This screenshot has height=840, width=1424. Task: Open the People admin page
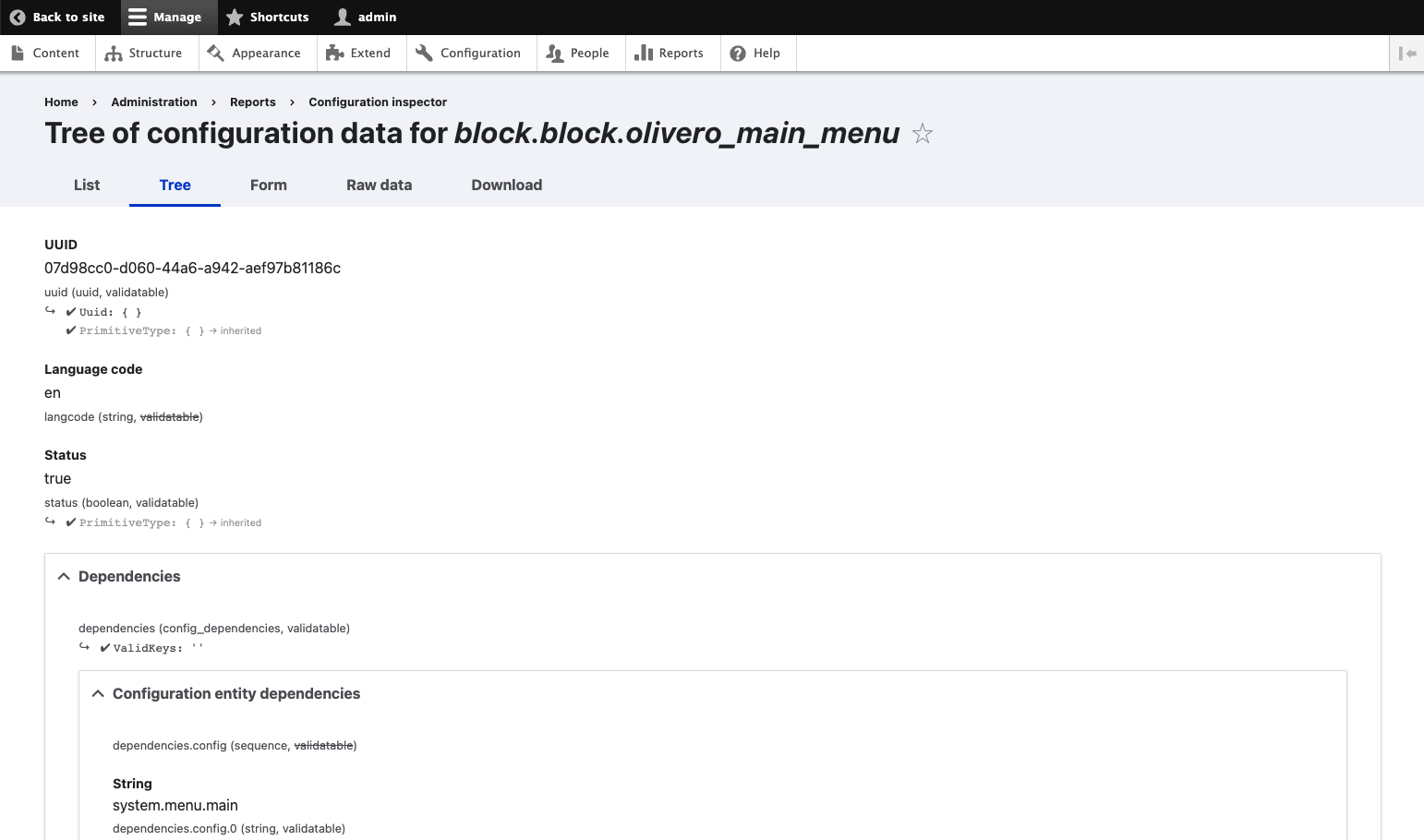click(578, 53)
